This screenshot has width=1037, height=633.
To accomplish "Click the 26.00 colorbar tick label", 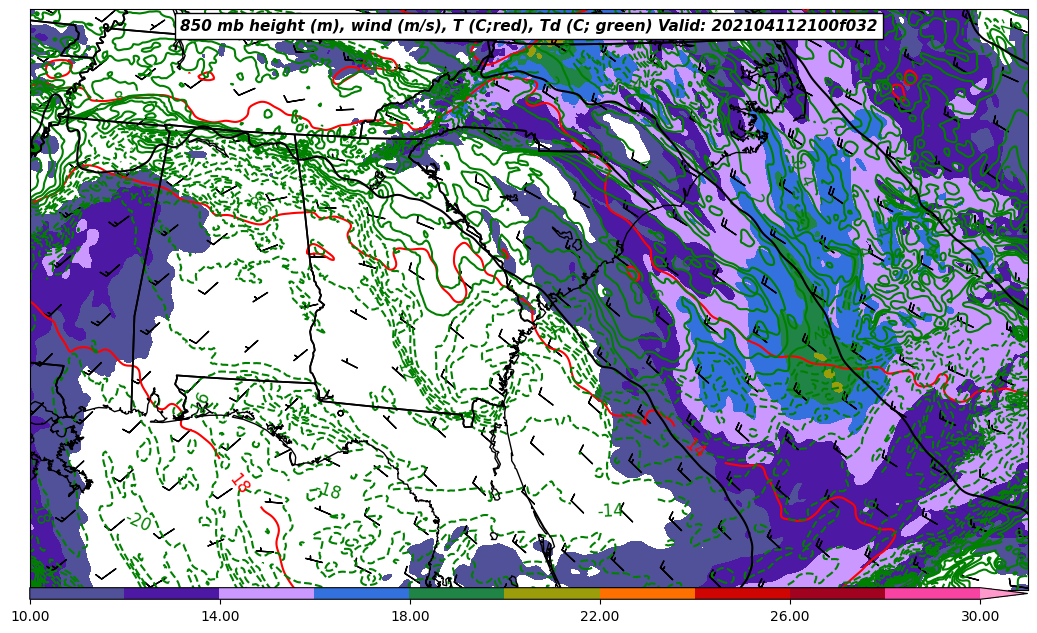I will 790,616.
